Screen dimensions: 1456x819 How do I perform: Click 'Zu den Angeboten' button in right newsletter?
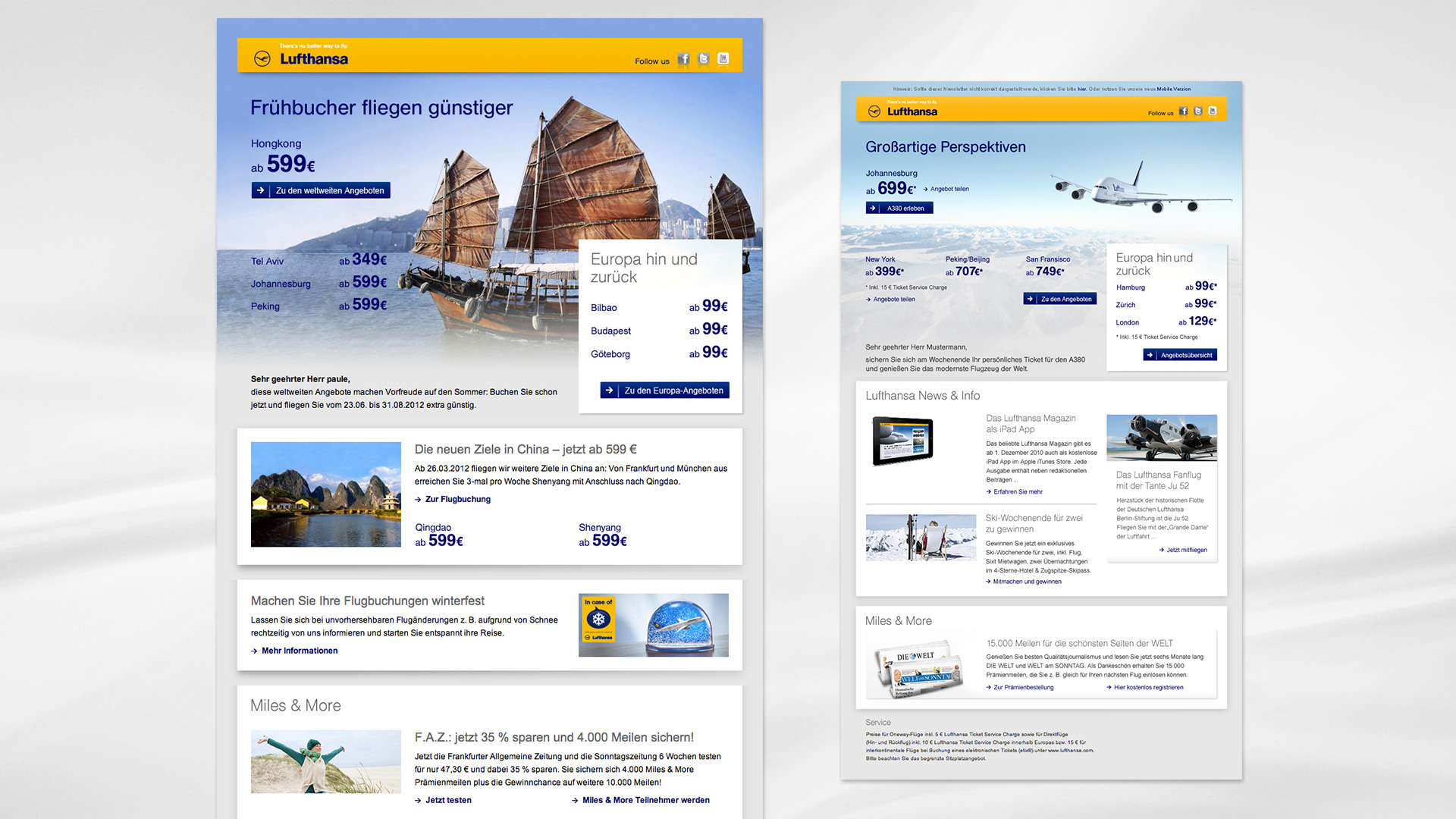pos(1059,299)
